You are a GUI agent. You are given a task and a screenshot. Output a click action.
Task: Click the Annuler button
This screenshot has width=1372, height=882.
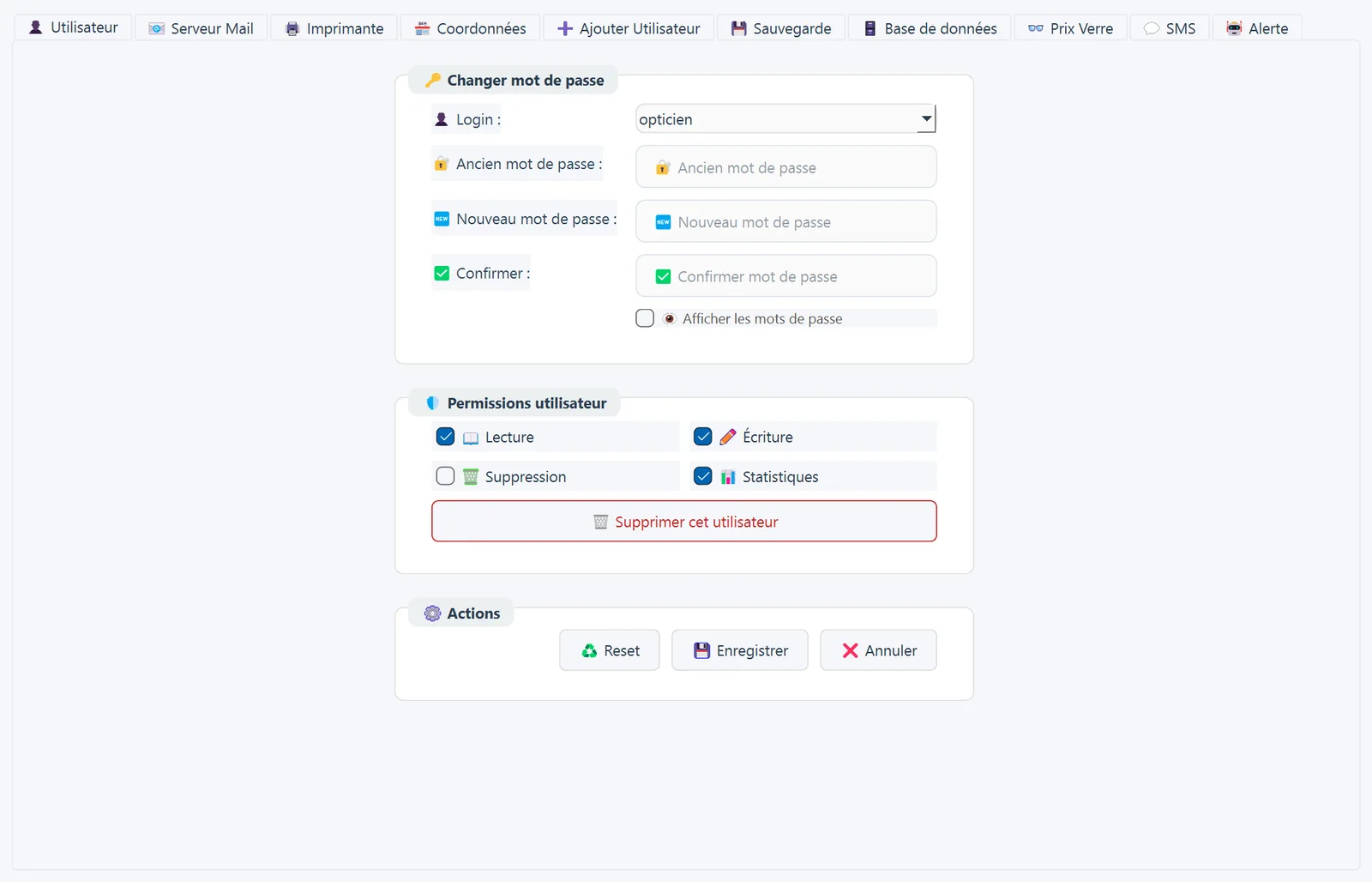pyautogui.click(x=878, y=650)
